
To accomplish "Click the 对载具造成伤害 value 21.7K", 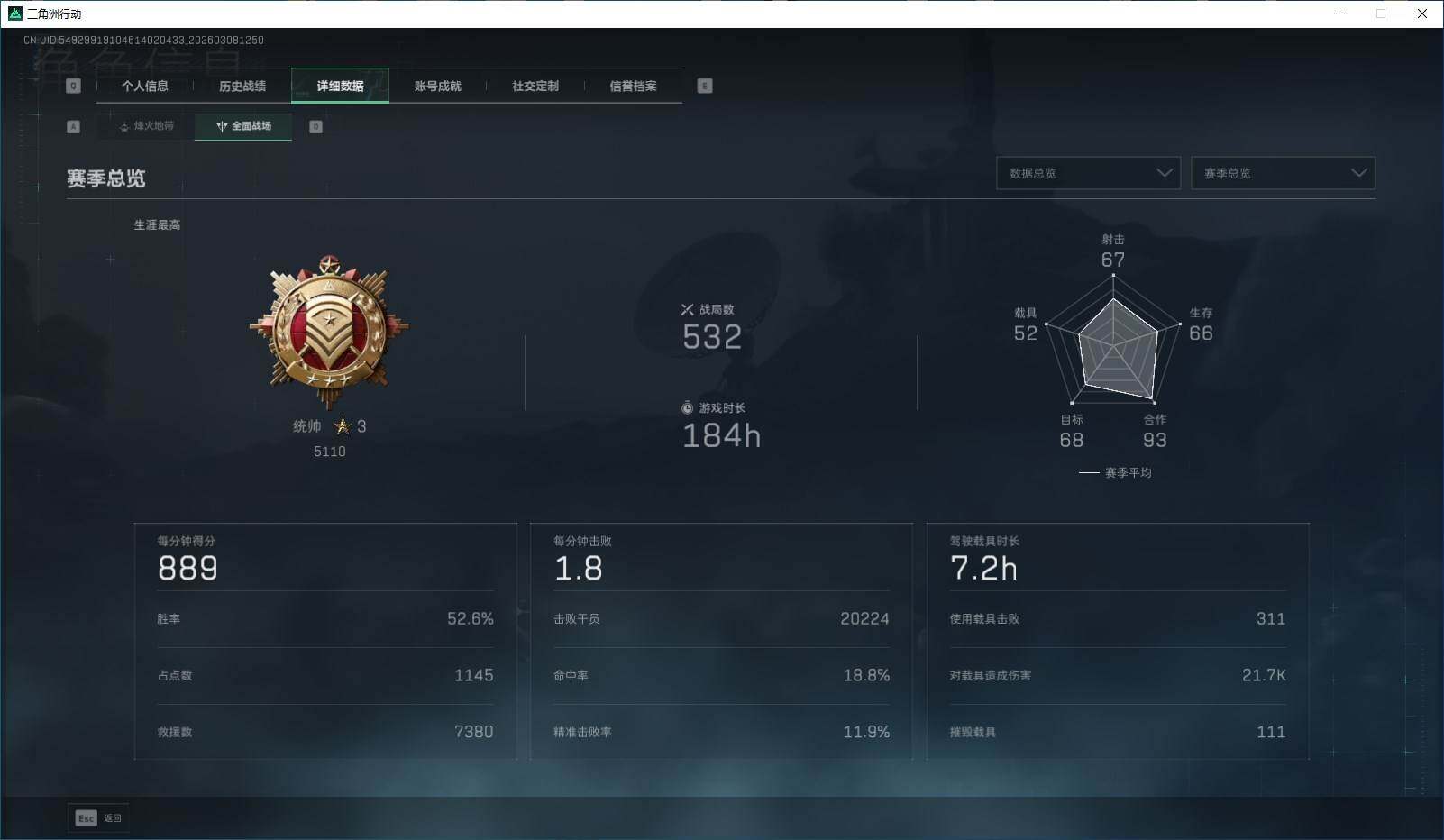I will (1264, 676).
